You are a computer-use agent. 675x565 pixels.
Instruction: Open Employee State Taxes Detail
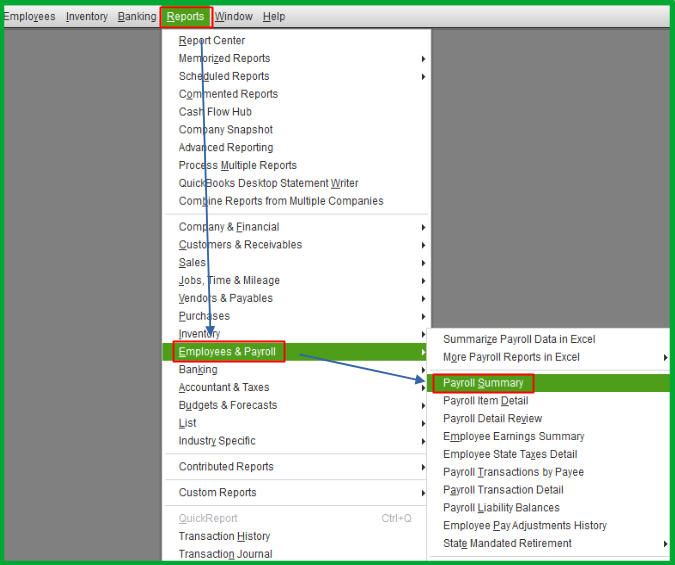point(510,454)
